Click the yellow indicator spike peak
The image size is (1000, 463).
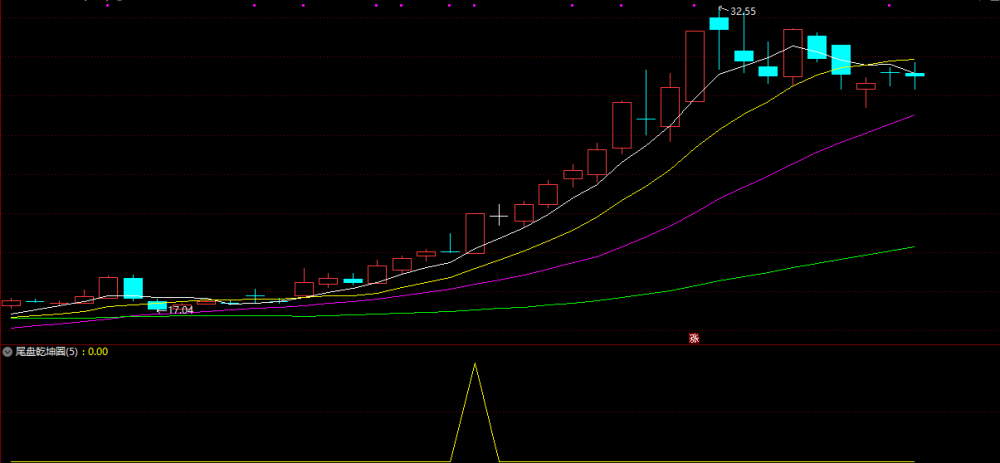(474, 364)
